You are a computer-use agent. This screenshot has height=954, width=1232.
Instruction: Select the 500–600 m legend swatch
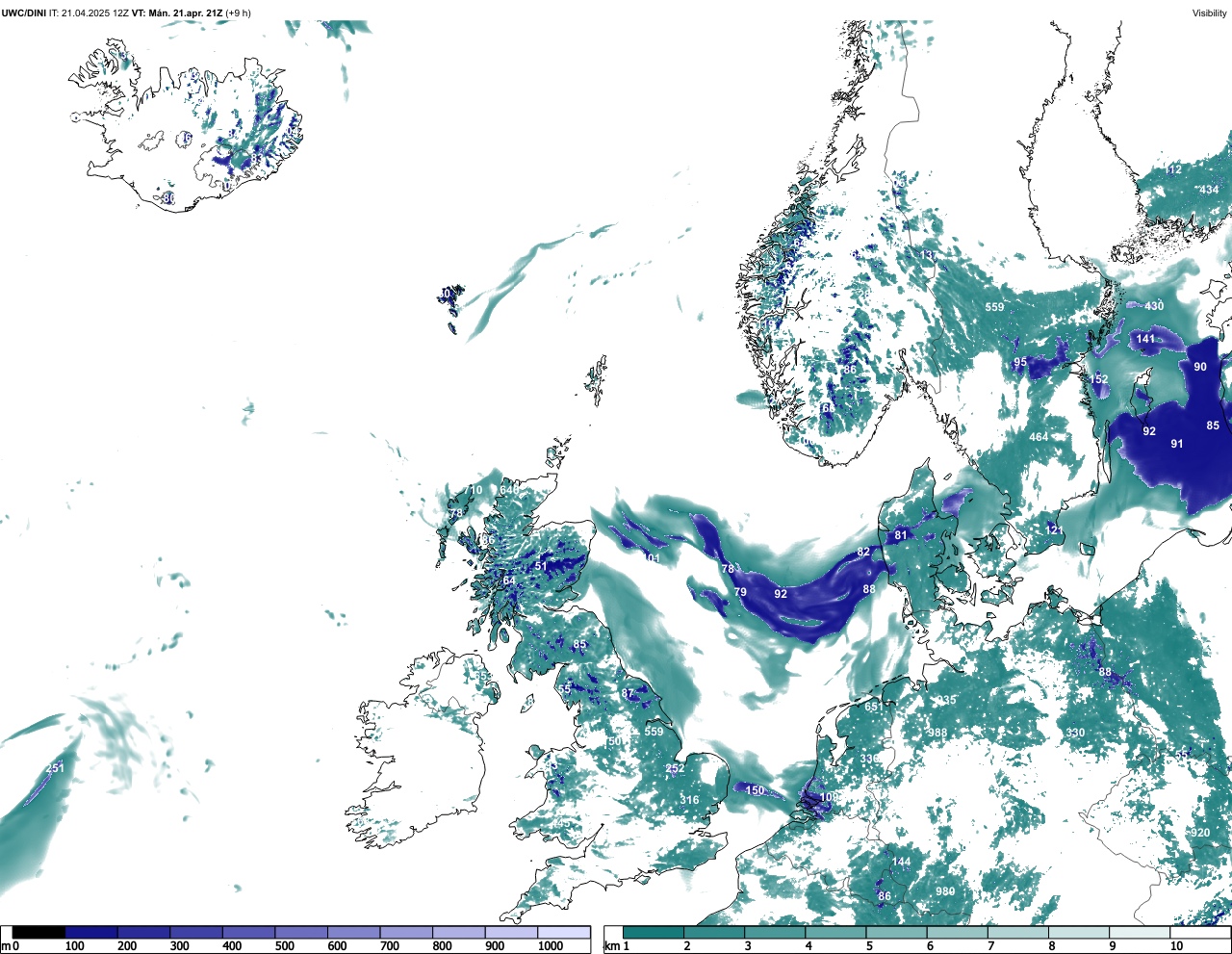[301, 932]
